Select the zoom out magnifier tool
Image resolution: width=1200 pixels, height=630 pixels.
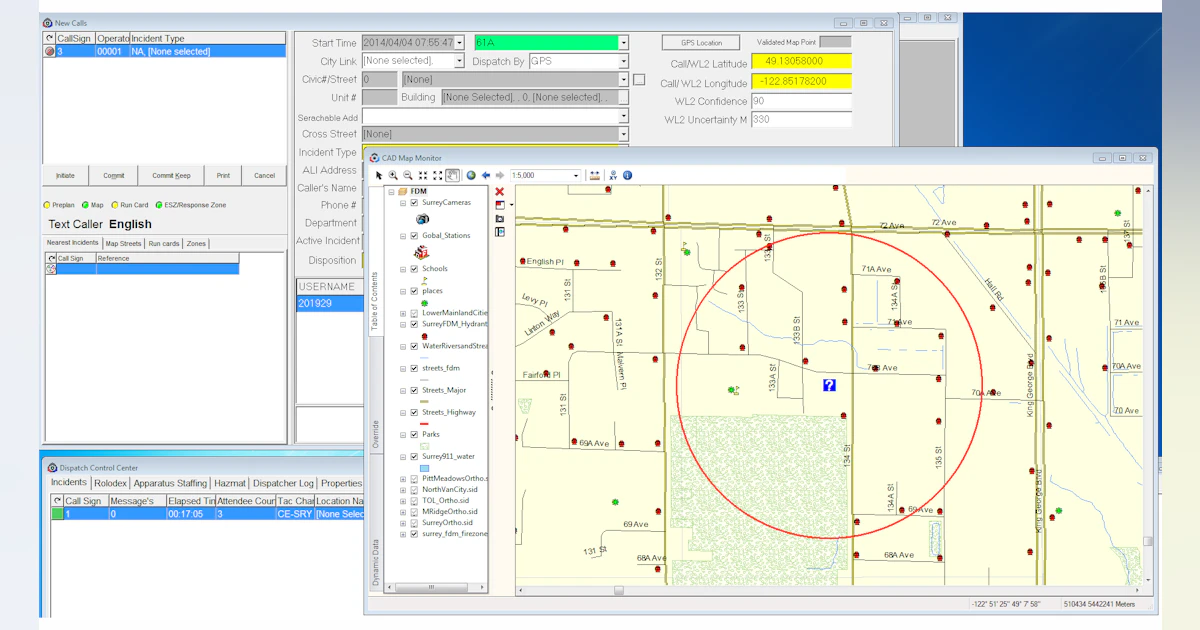pos(408,176)
